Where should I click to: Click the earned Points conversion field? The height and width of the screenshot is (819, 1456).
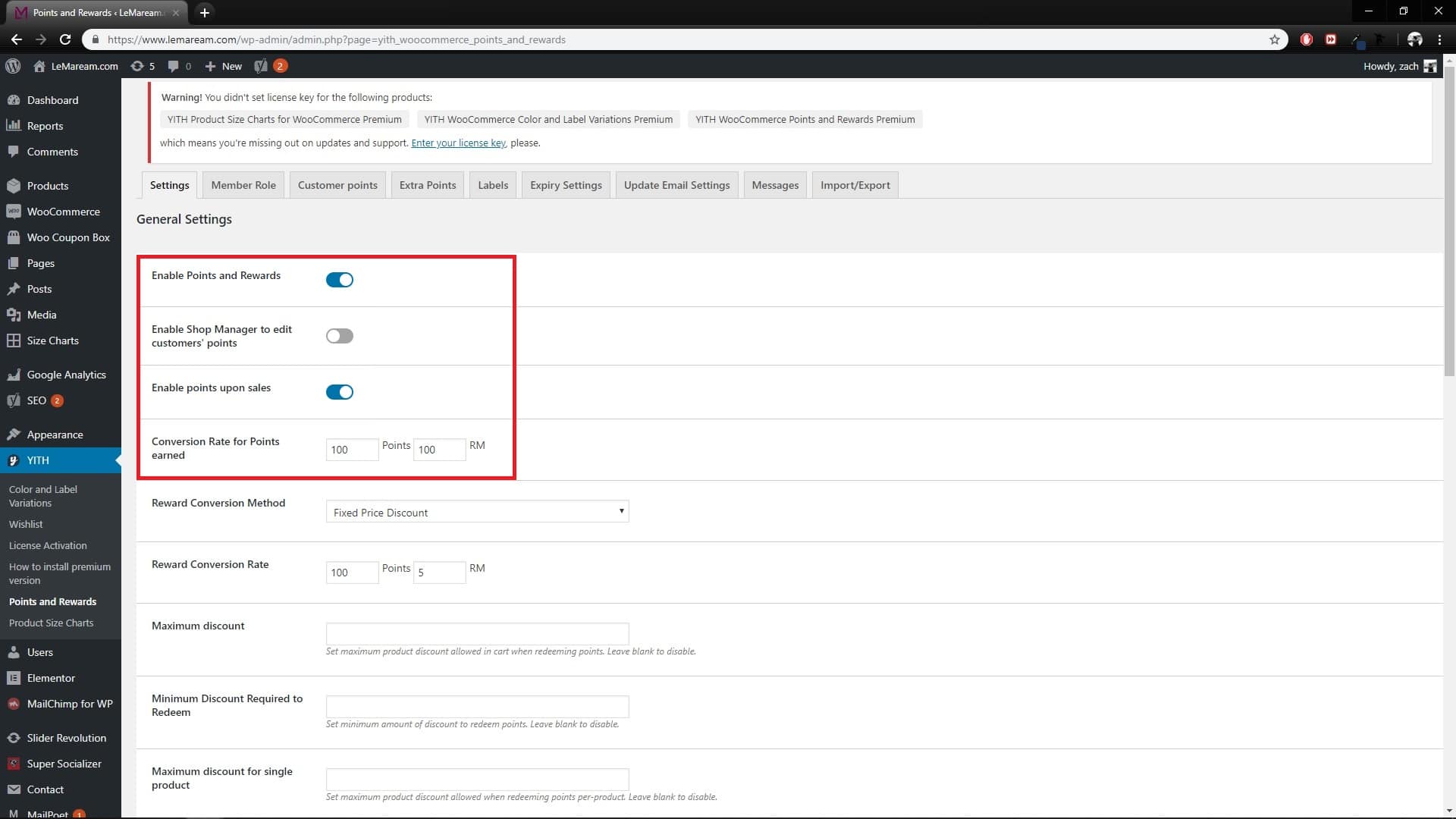click(x=352, y=450)
